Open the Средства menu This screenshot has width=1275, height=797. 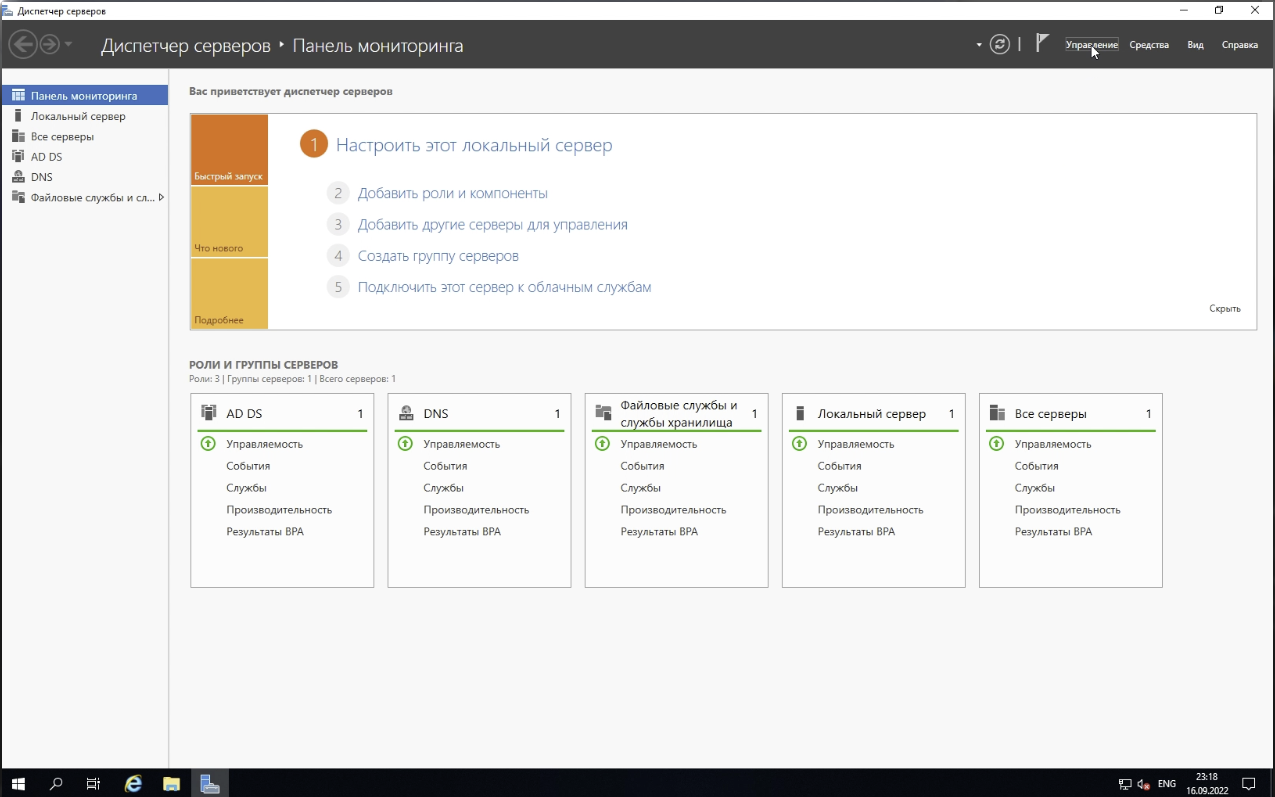[1149, 45]
